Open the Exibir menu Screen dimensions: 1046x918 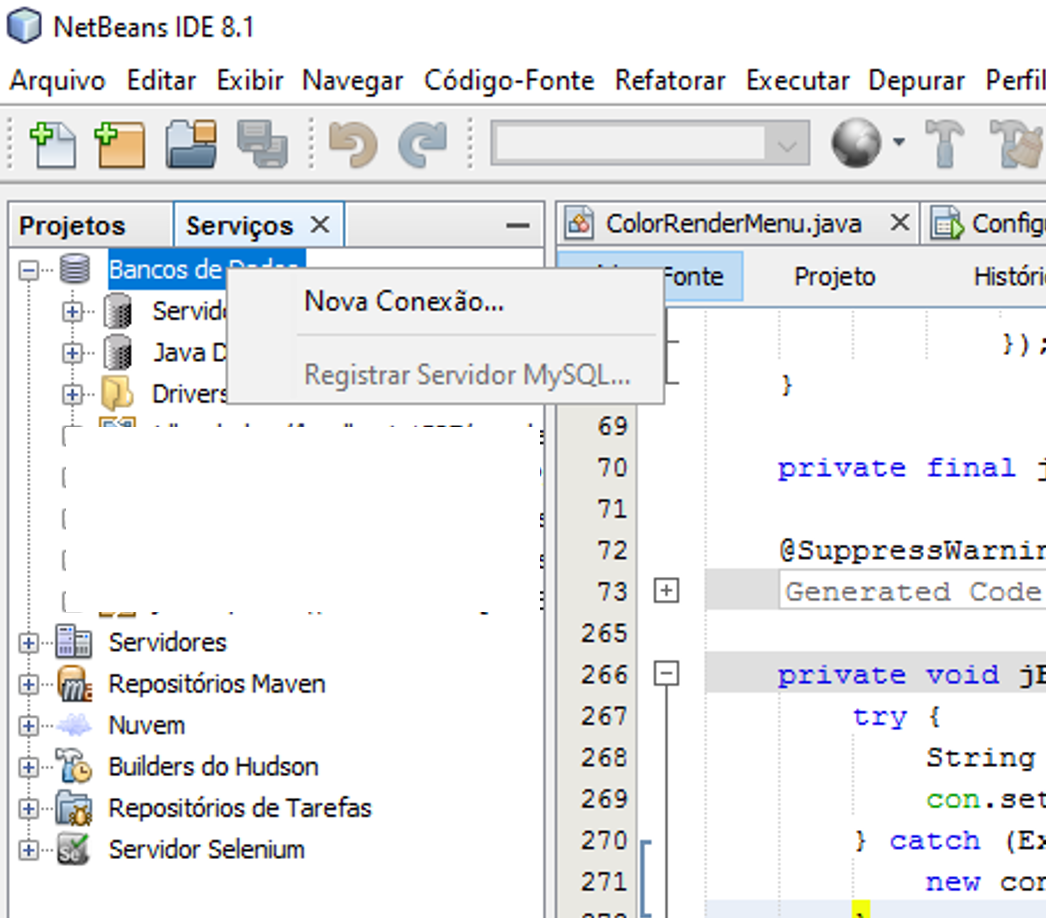pos(250,81)
